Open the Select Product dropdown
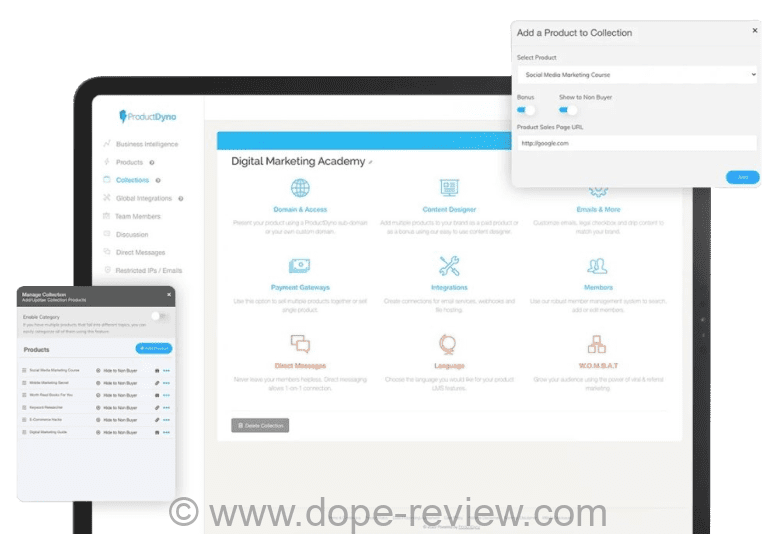This screenshot has width=779, height=534. pos(637,74)
